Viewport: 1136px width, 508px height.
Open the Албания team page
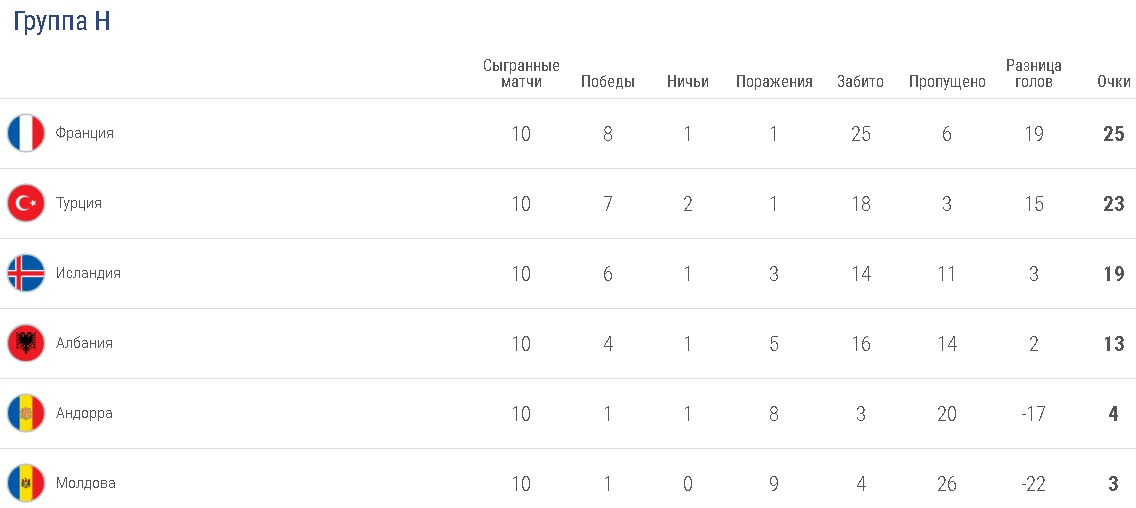84,343
